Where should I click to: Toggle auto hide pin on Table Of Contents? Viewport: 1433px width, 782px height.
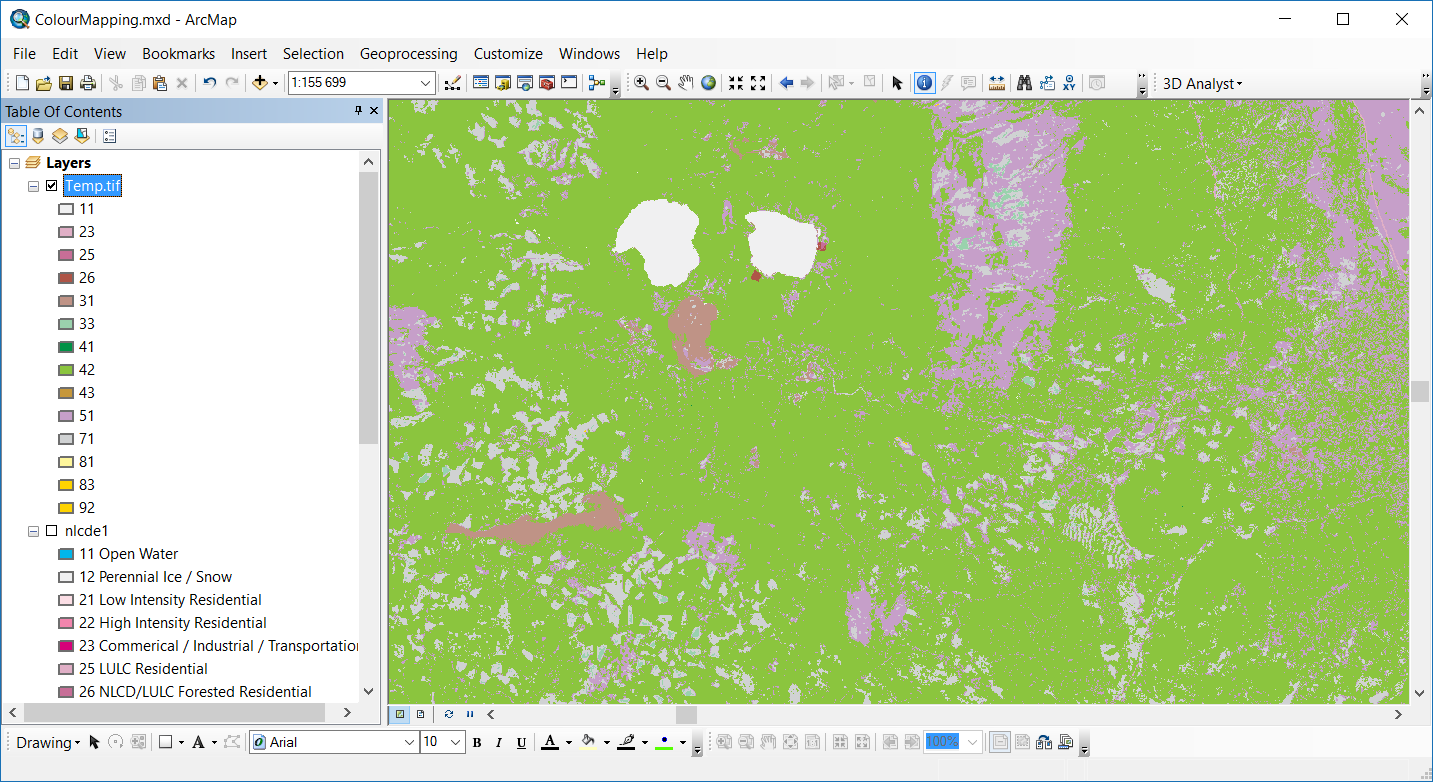(359, 111)
